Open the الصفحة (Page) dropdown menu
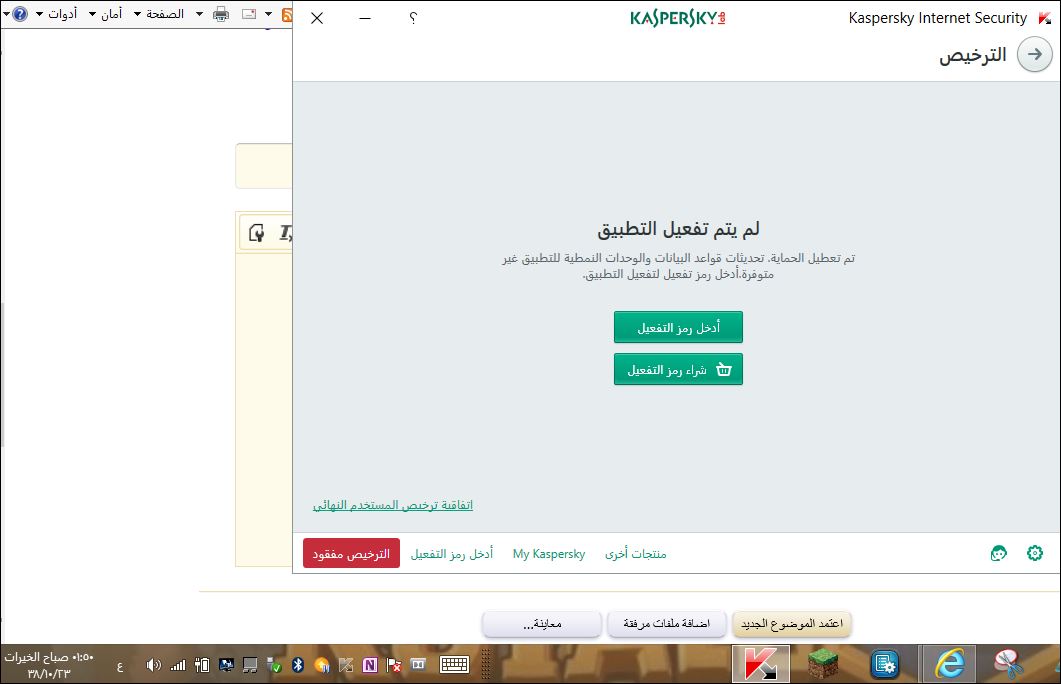1061x684 pixels. (159, 14)
